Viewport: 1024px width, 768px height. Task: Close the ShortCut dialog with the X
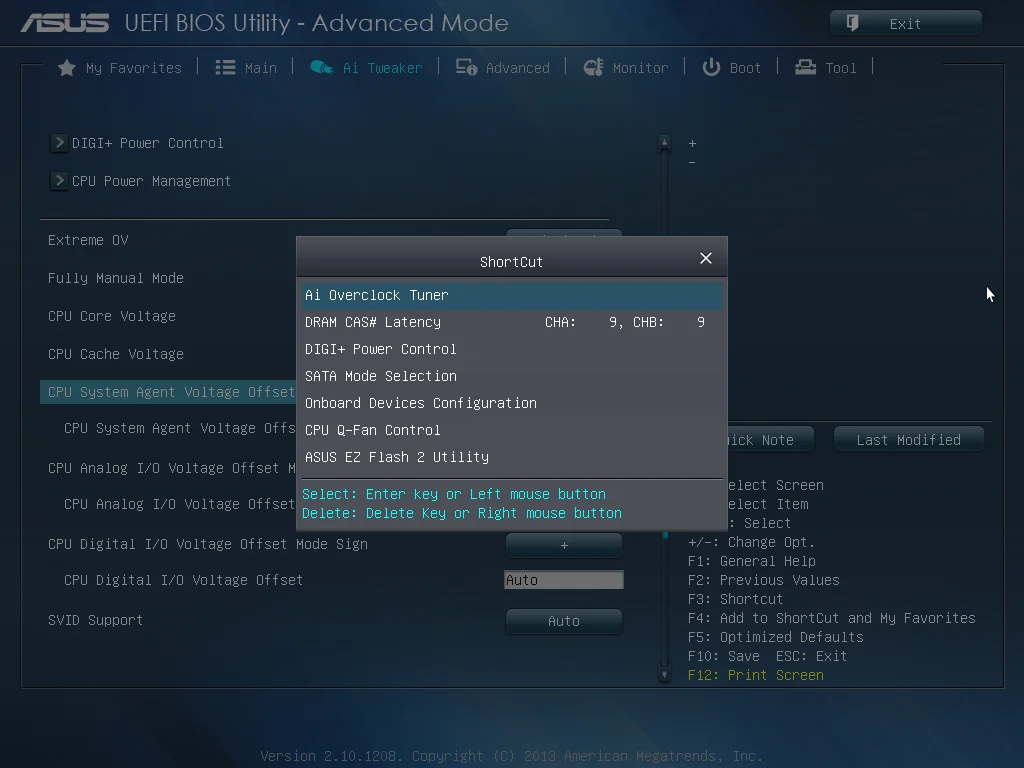click(706, 259)
